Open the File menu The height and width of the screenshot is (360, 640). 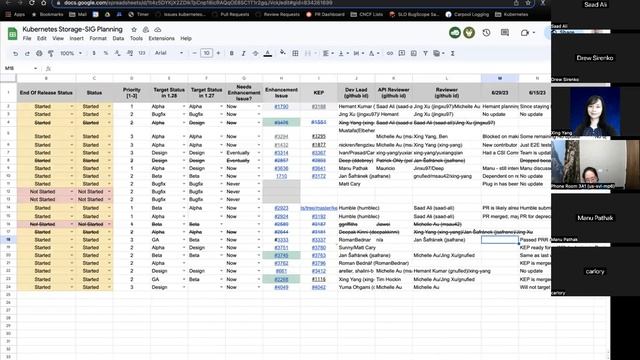coord(27,38)
